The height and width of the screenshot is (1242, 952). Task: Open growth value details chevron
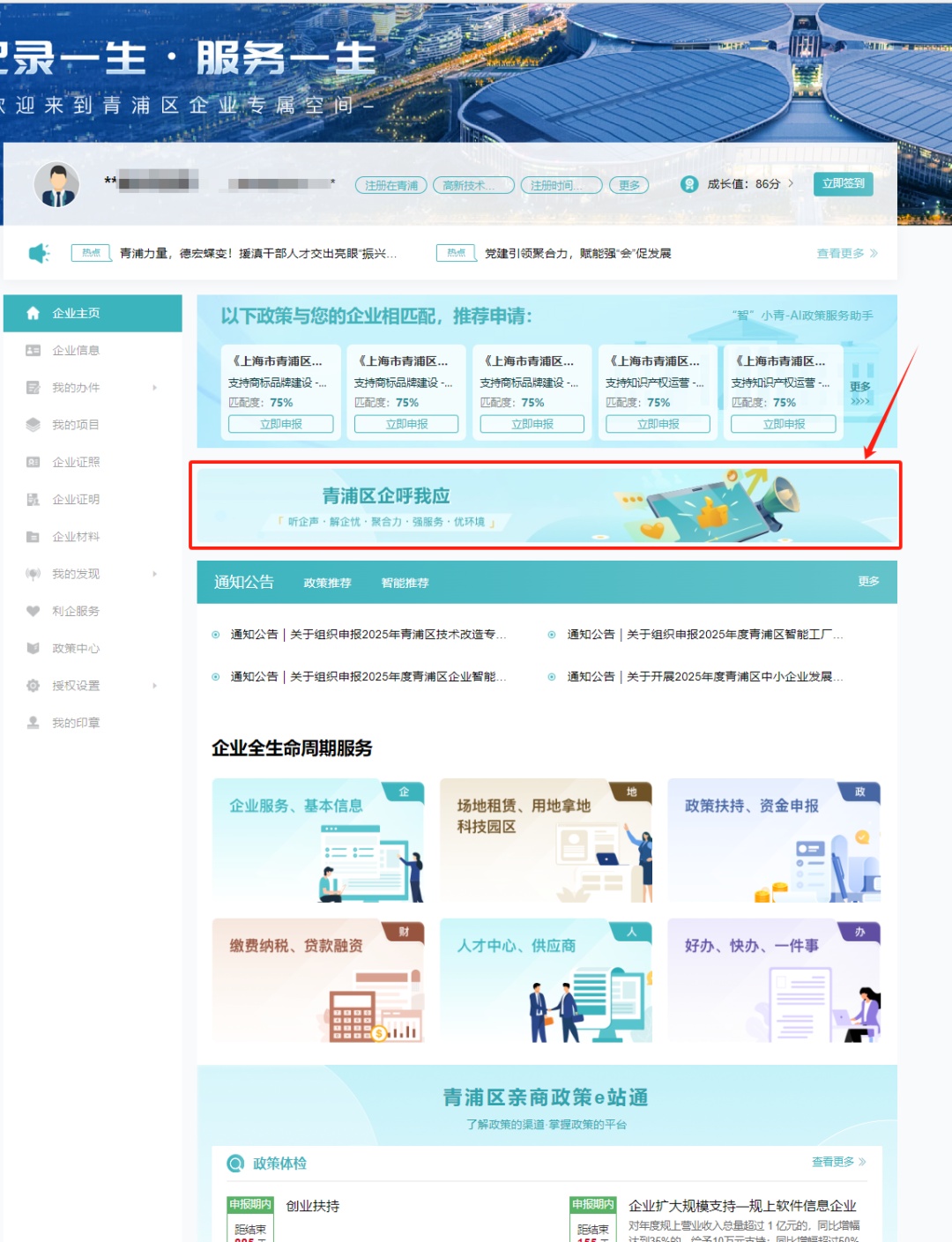point(791,184)
